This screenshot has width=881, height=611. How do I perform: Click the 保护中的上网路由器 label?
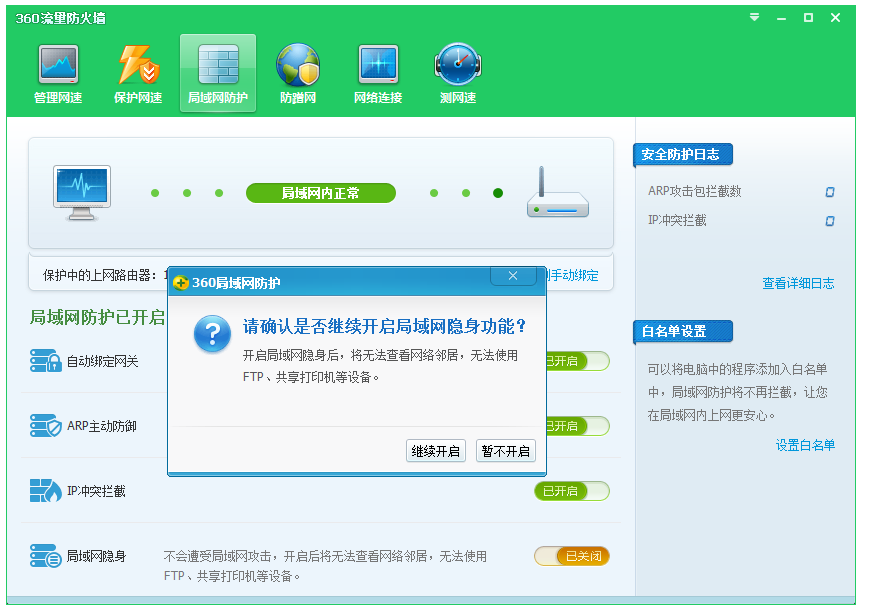[99, 275]
